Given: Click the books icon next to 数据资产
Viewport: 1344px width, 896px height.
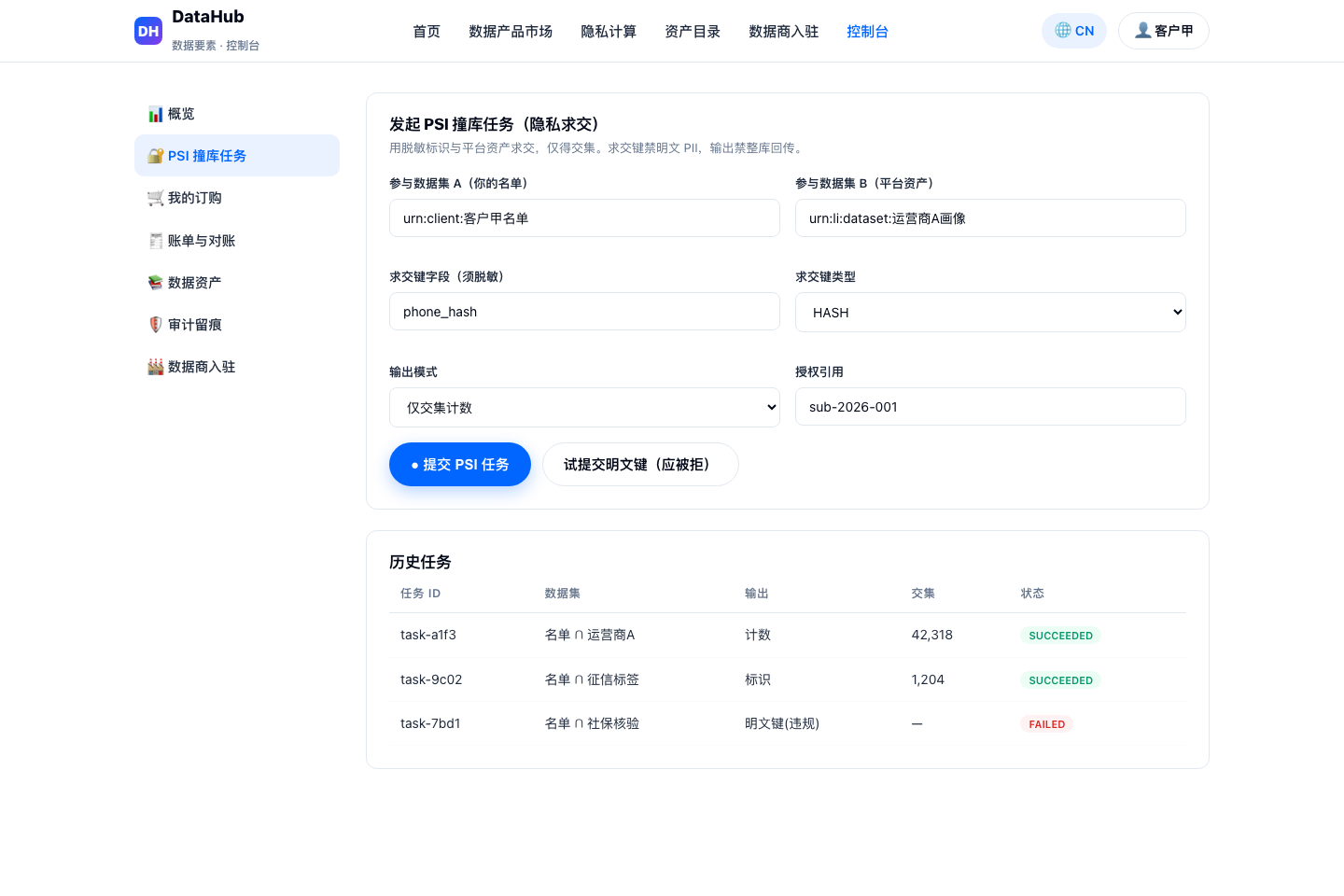Looking at the screenshot, I should click(x=156, y=283).
